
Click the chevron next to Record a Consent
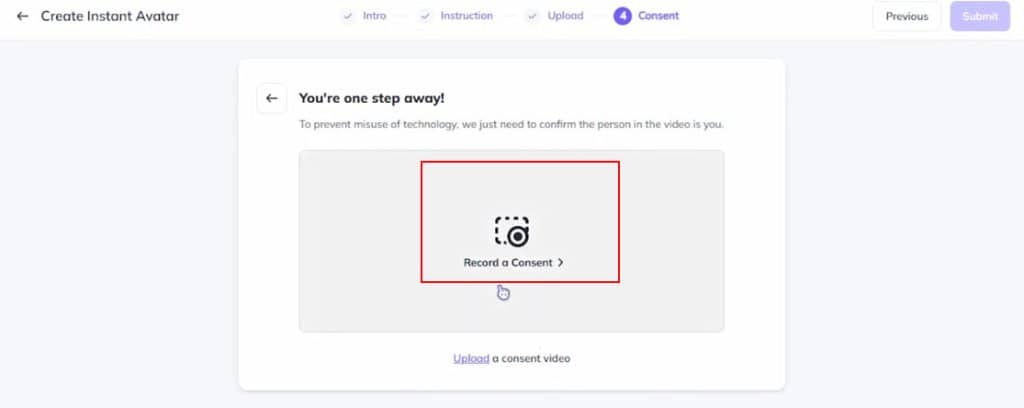pyautogui.click(x=560, y=262)
